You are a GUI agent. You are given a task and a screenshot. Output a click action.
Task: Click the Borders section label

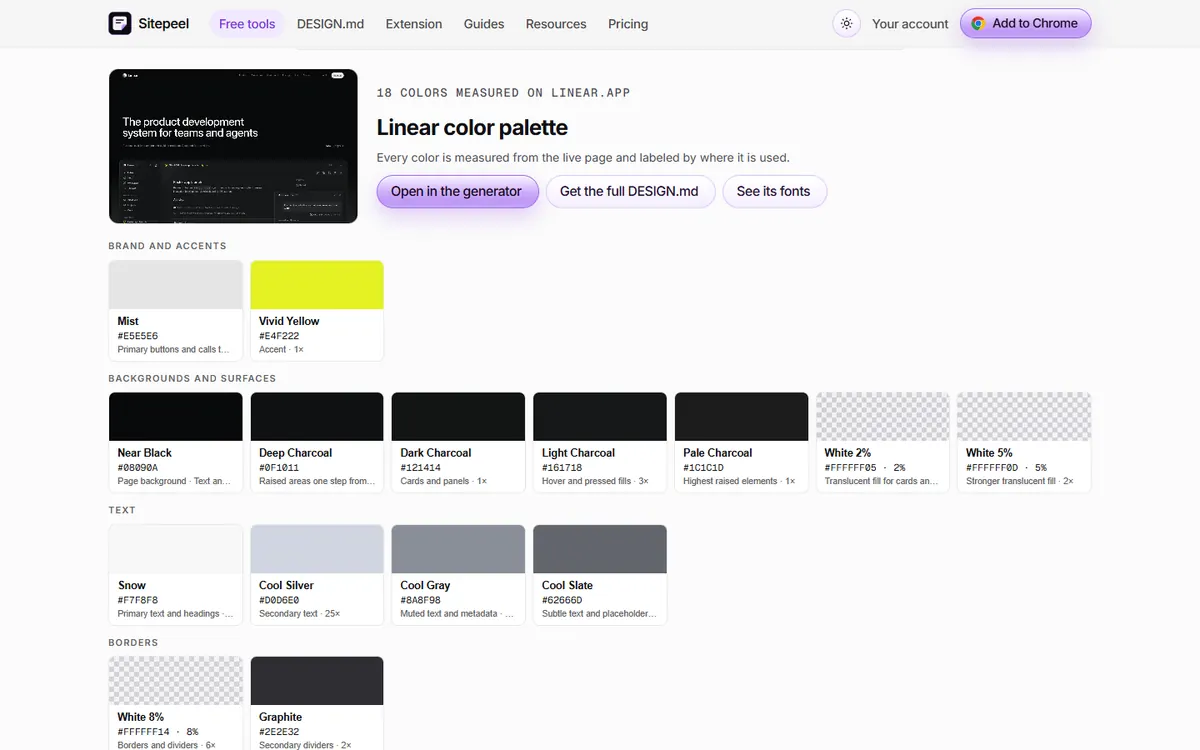133,643
